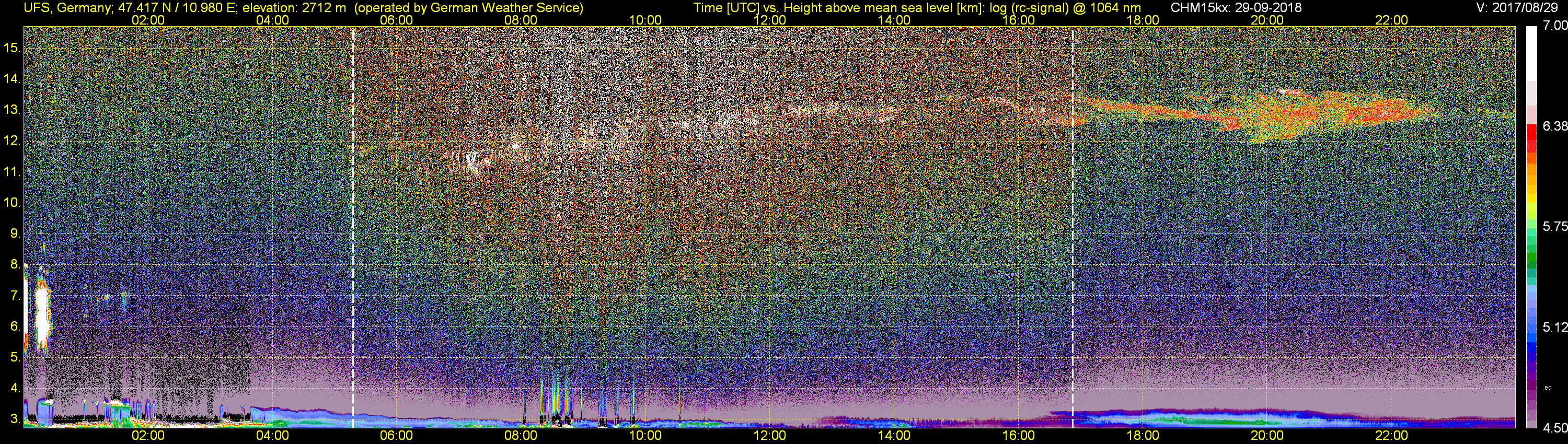Screen dimensions: 1568x444
Task: Click the 13 km height axis label
Action: pyautogui.click(x=12, y=110)
